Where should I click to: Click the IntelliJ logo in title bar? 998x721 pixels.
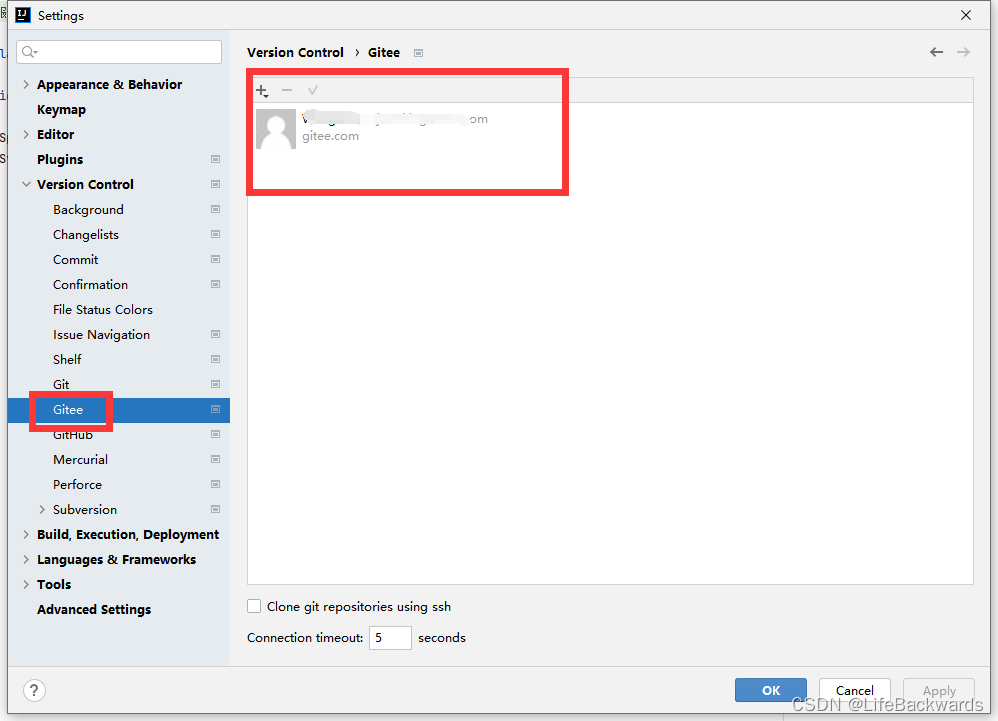[23, 15]
